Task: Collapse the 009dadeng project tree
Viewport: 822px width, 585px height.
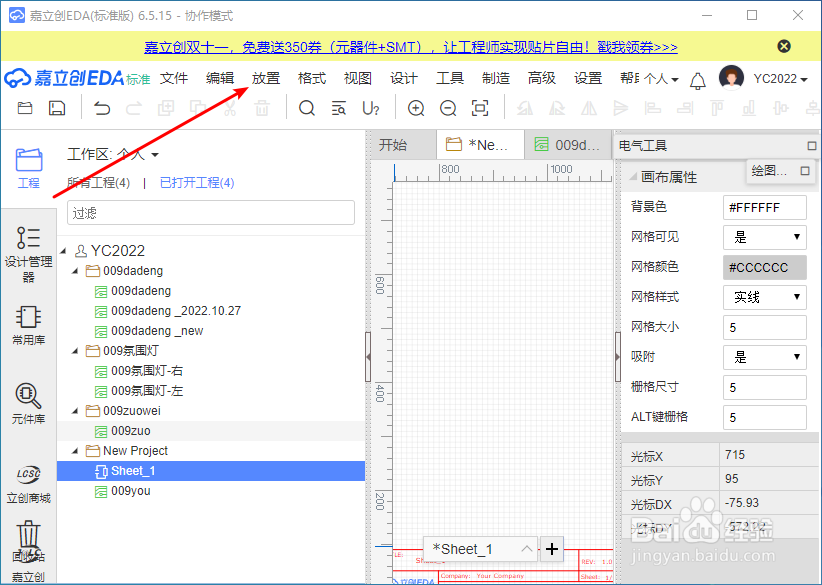Action: [x=75, y=270]
